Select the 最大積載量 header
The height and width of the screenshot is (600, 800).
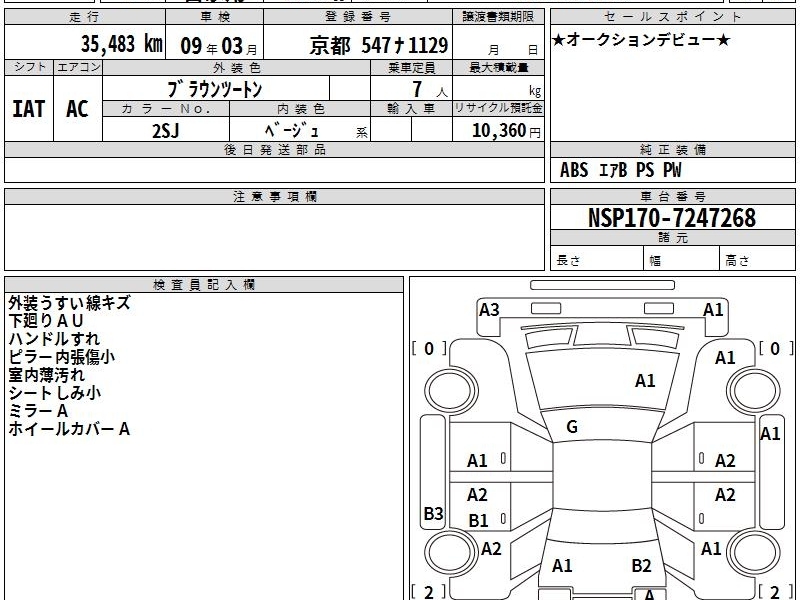click(x=498, y=68)
